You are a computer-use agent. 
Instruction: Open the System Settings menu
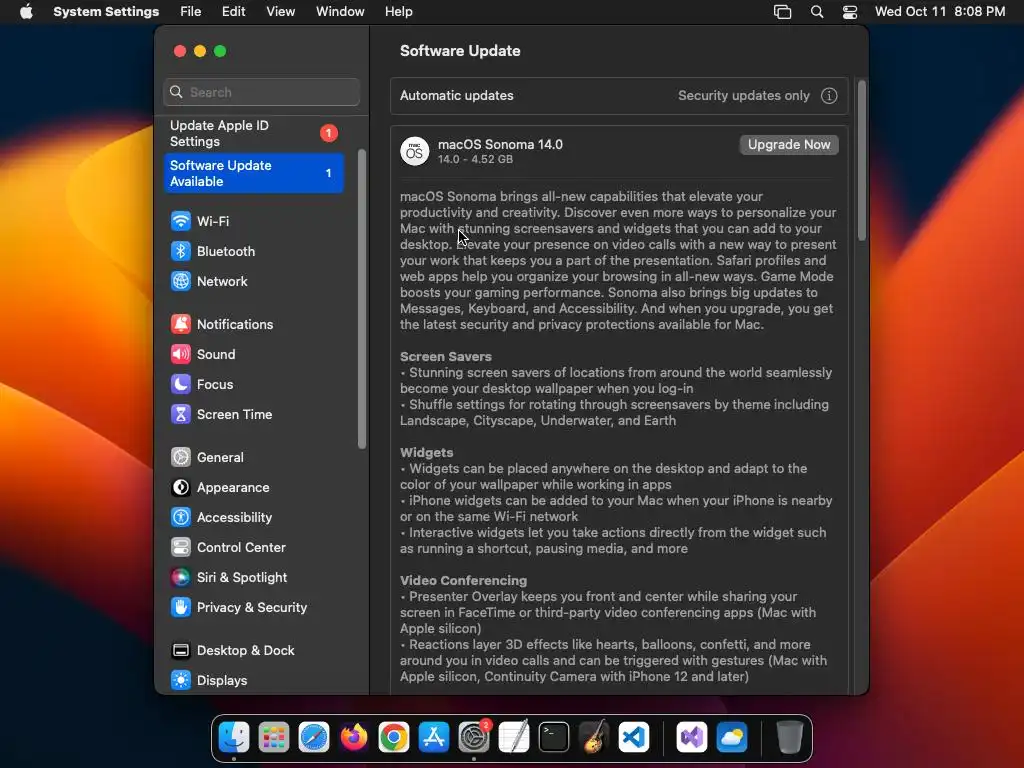(x=106, y=12)
